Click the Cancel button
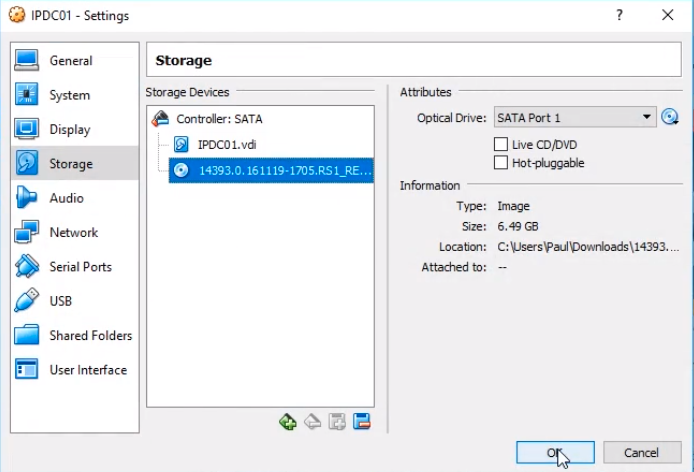Viewport: 694px width, 472px height. 642,453
